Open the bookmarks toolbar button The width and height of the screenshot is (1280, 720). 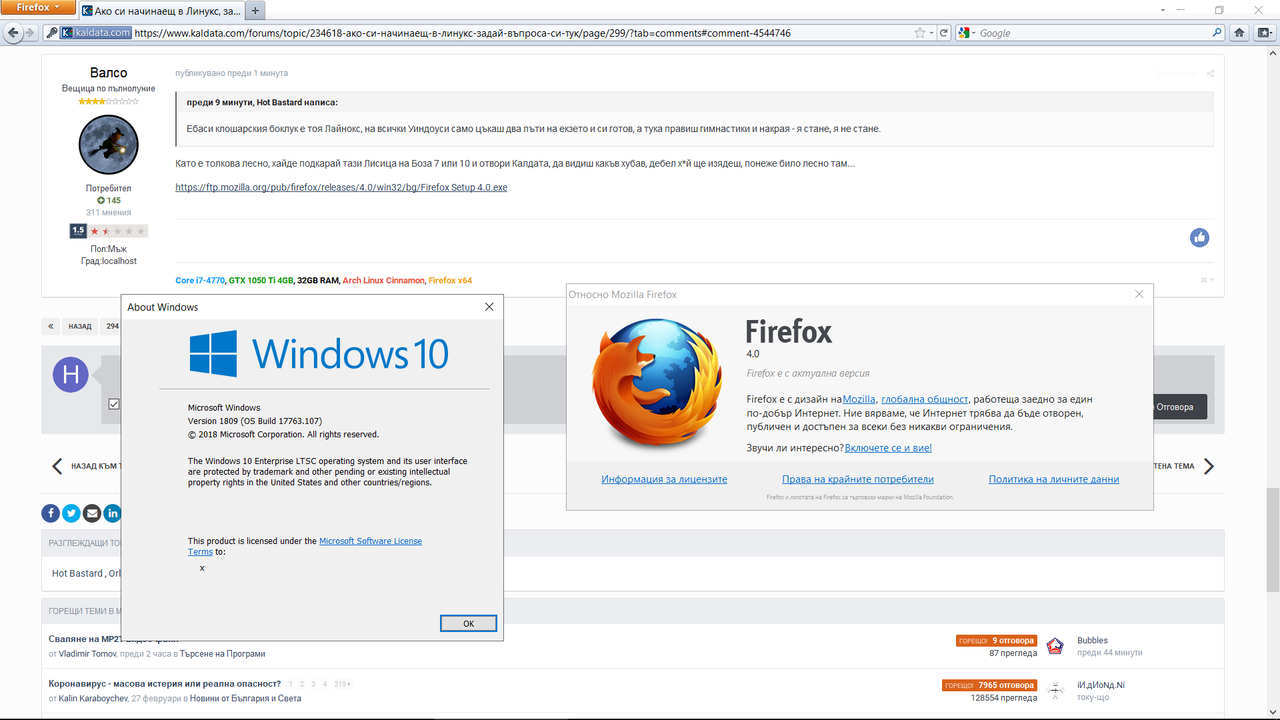(x=1264, y=33)
